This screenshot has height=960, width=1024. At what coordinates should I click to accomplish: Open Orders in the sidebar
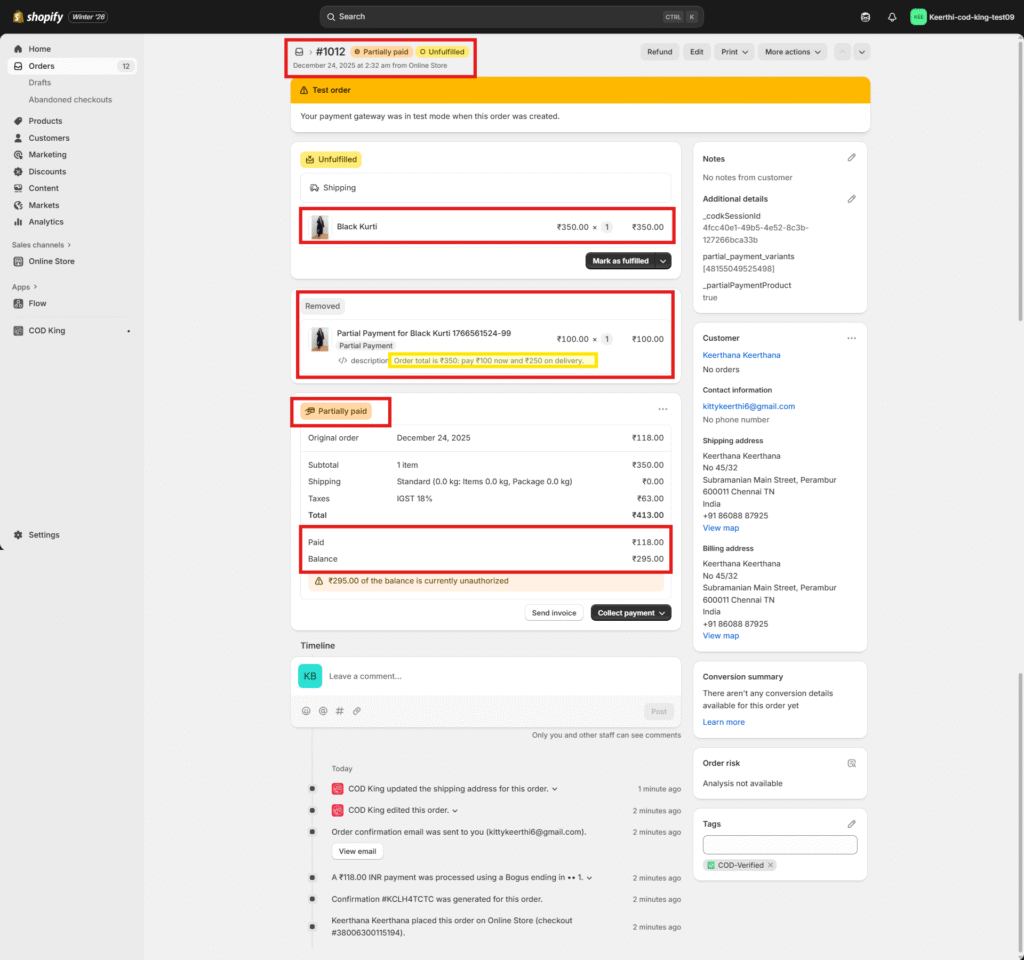[41, 66]
